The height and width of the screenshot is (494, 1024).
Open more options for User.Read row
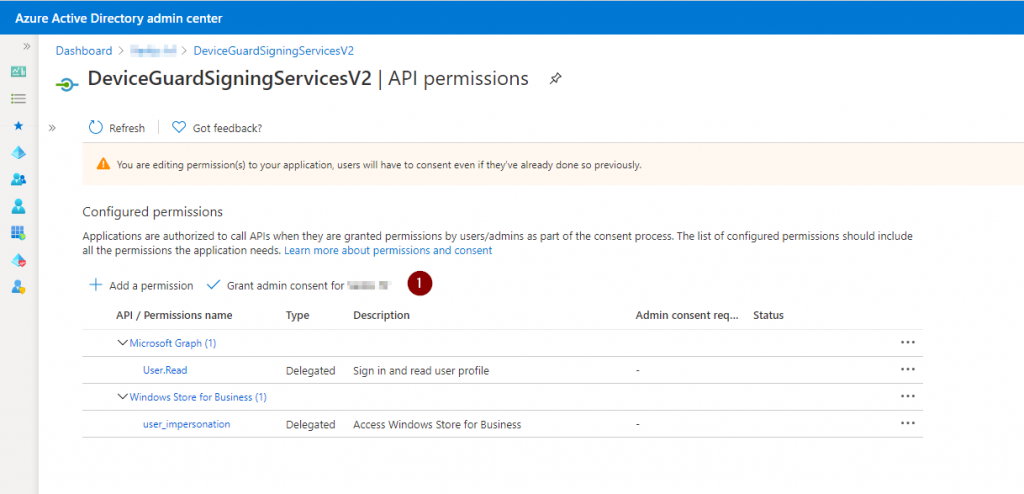[x=908, y=369]
